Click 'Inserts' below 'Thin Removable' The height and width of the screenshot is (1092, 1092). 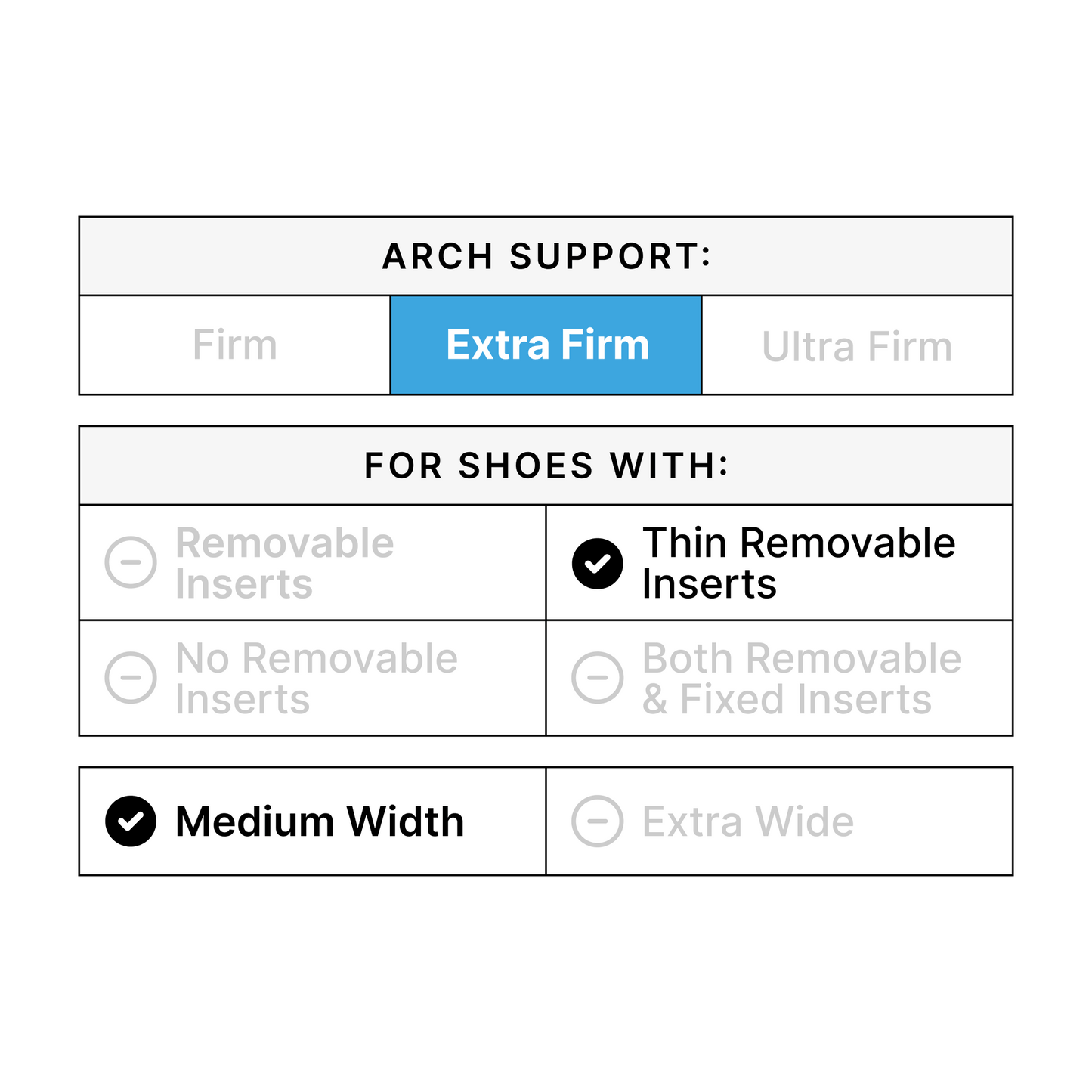coord(709,584)
